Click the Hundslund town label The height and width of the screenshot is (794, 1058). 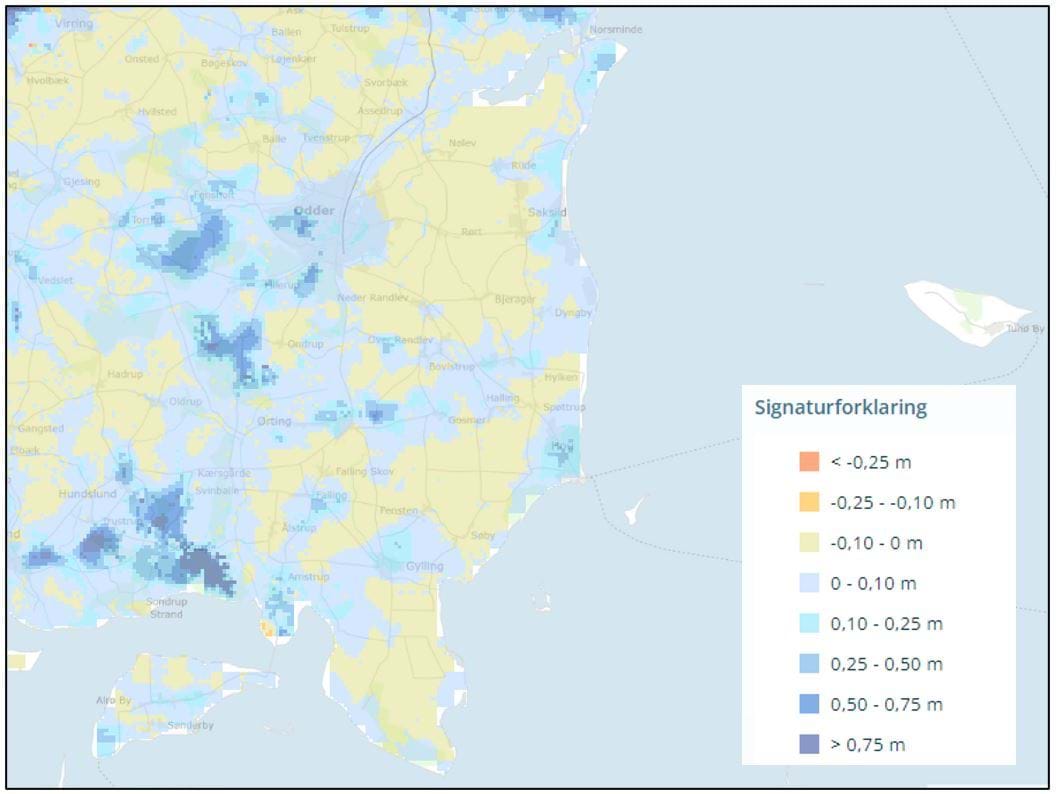click(88, 494)
